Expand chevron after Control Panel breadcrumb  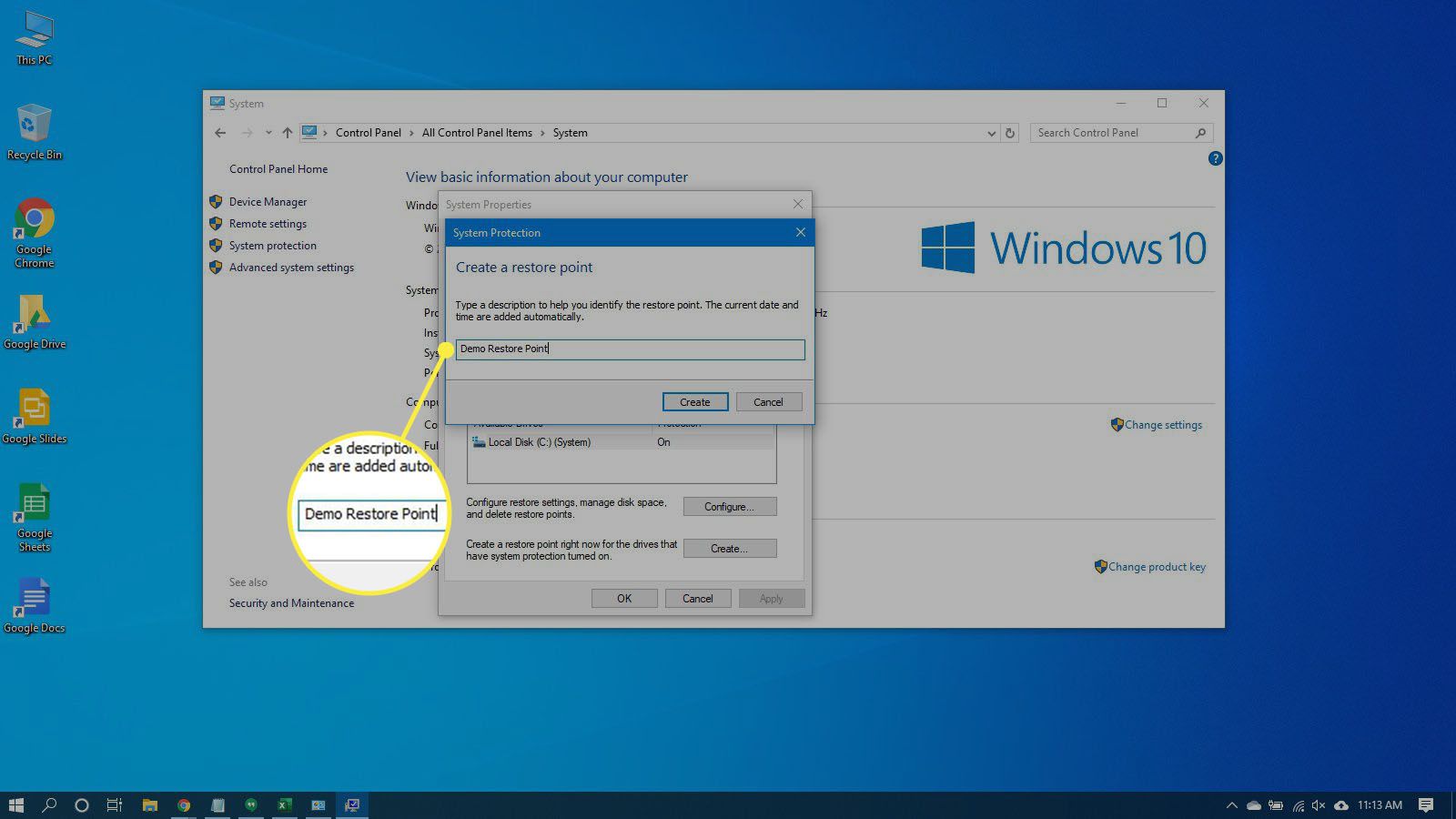click(x=411, y=133)
